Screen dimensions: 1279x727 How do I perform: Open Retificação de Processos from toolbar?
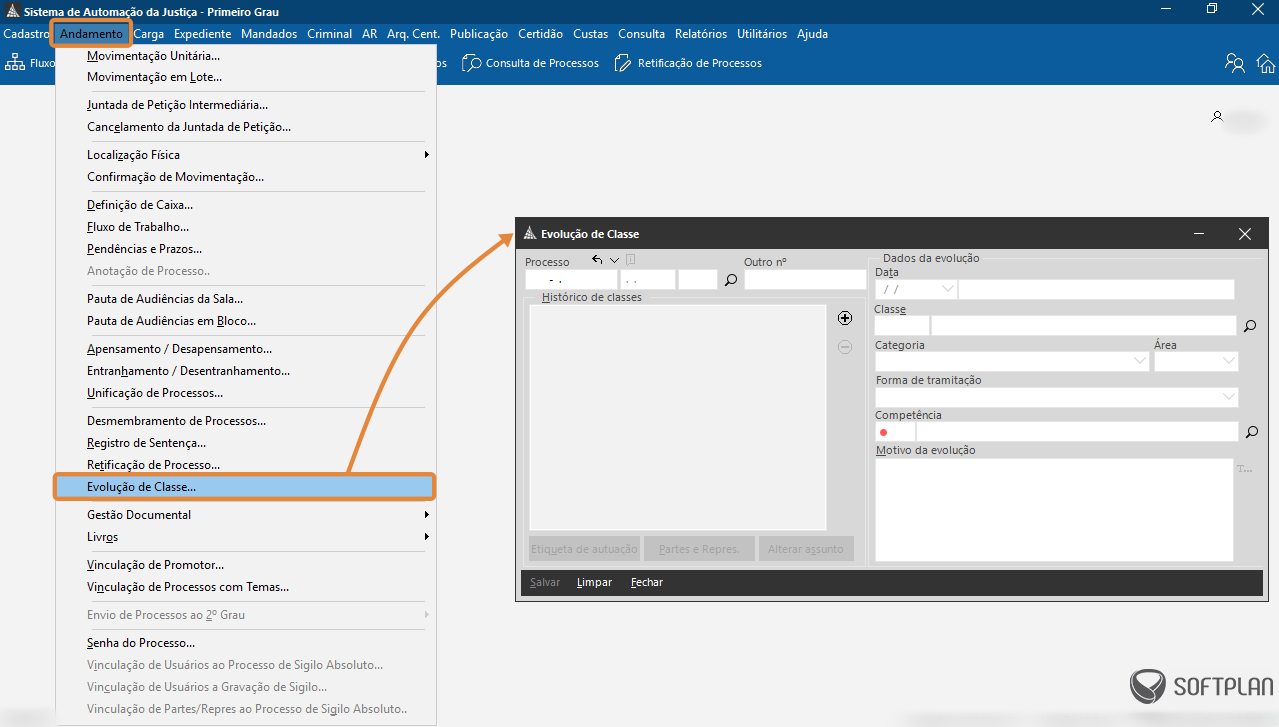pos(686,63)
